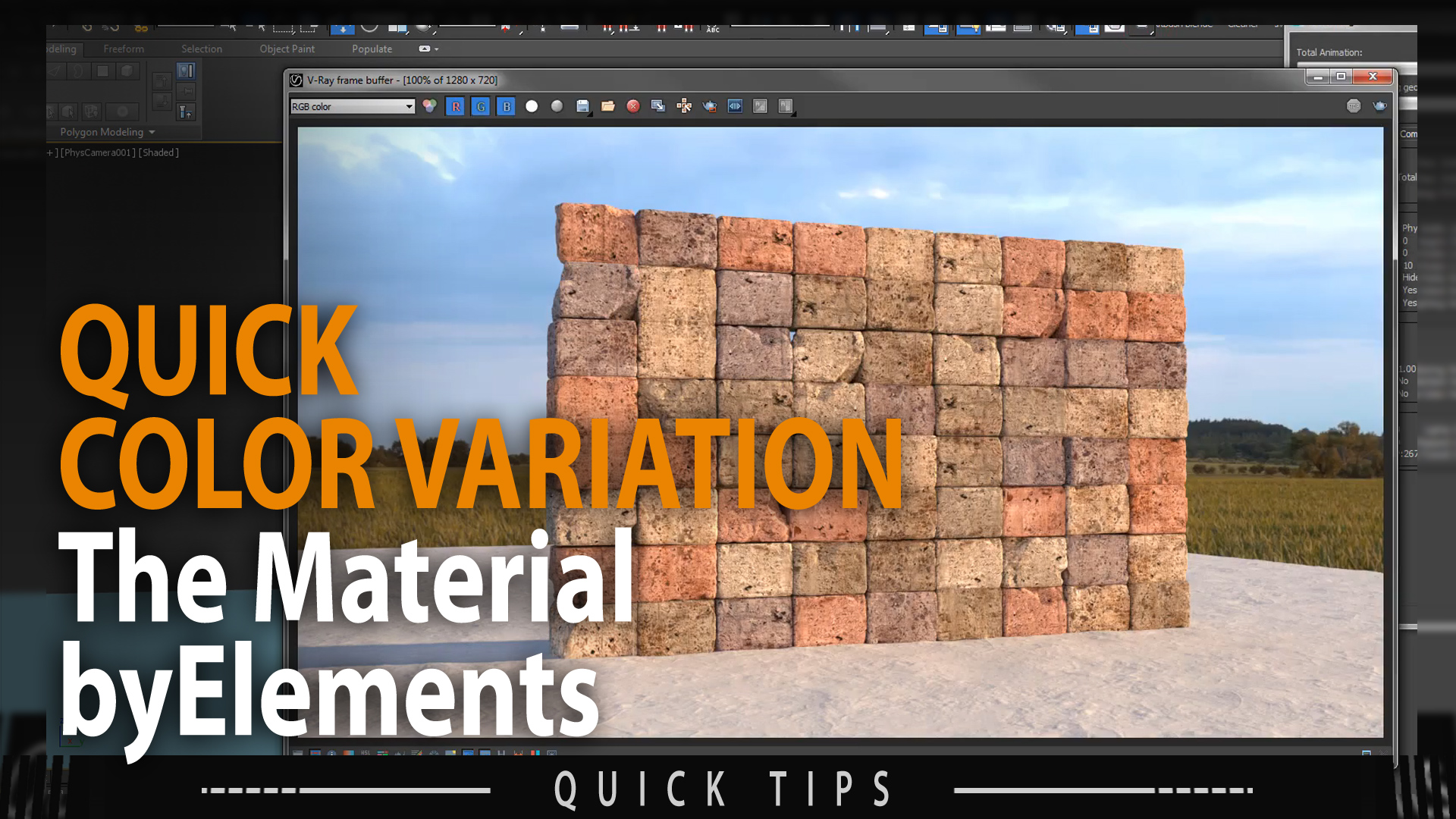Image resolution: width=1456 pixels, height=819 pixels.
Task: Clear the frame buffer image
Action: click(x=633, y=106)
